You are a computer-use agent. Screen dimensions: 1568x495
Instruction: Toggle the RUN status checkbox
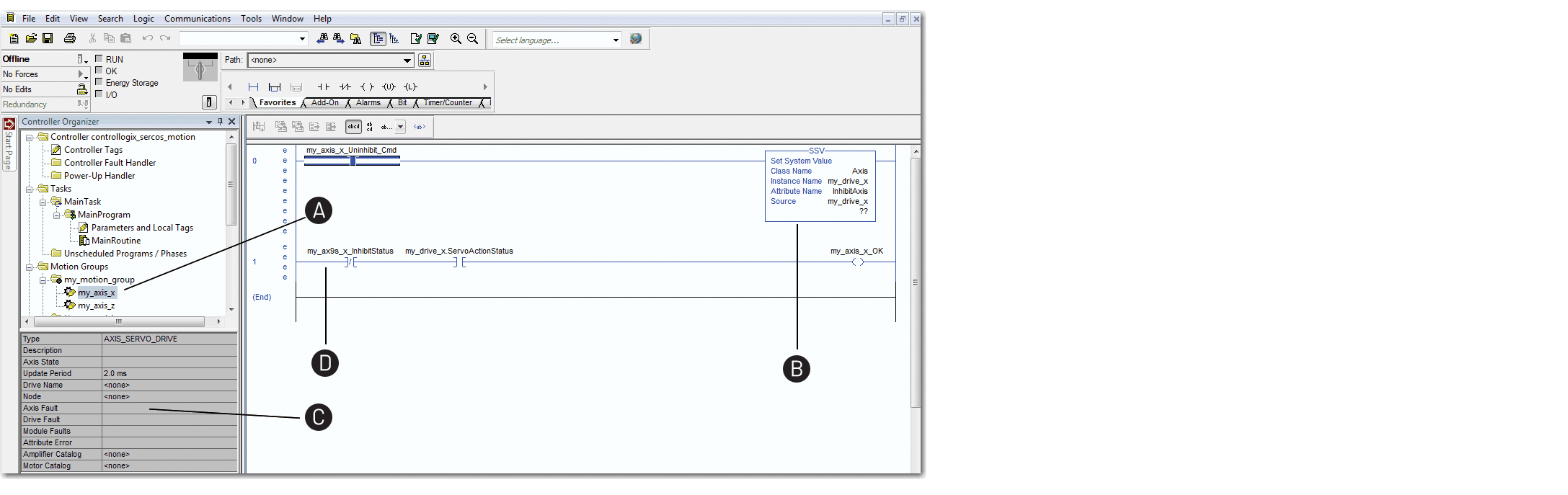[99, 59]
